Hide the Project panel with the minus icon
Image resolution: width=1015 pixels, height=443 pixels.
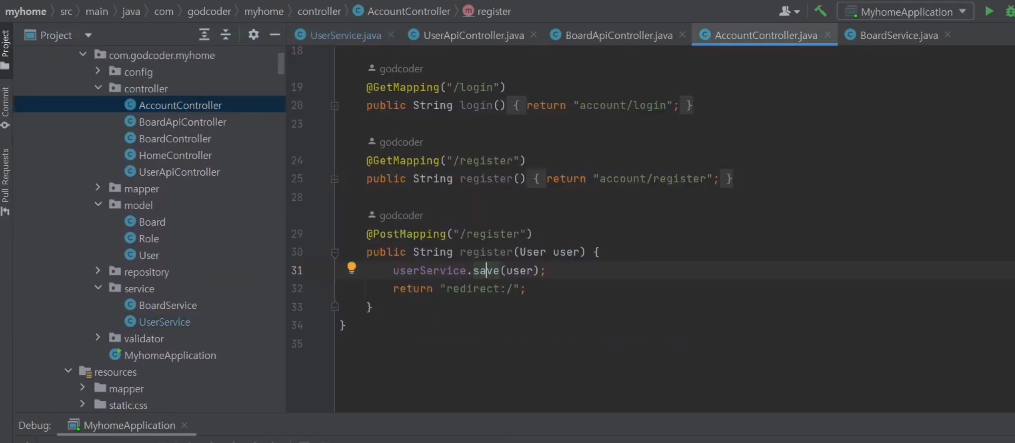[274, 35]
